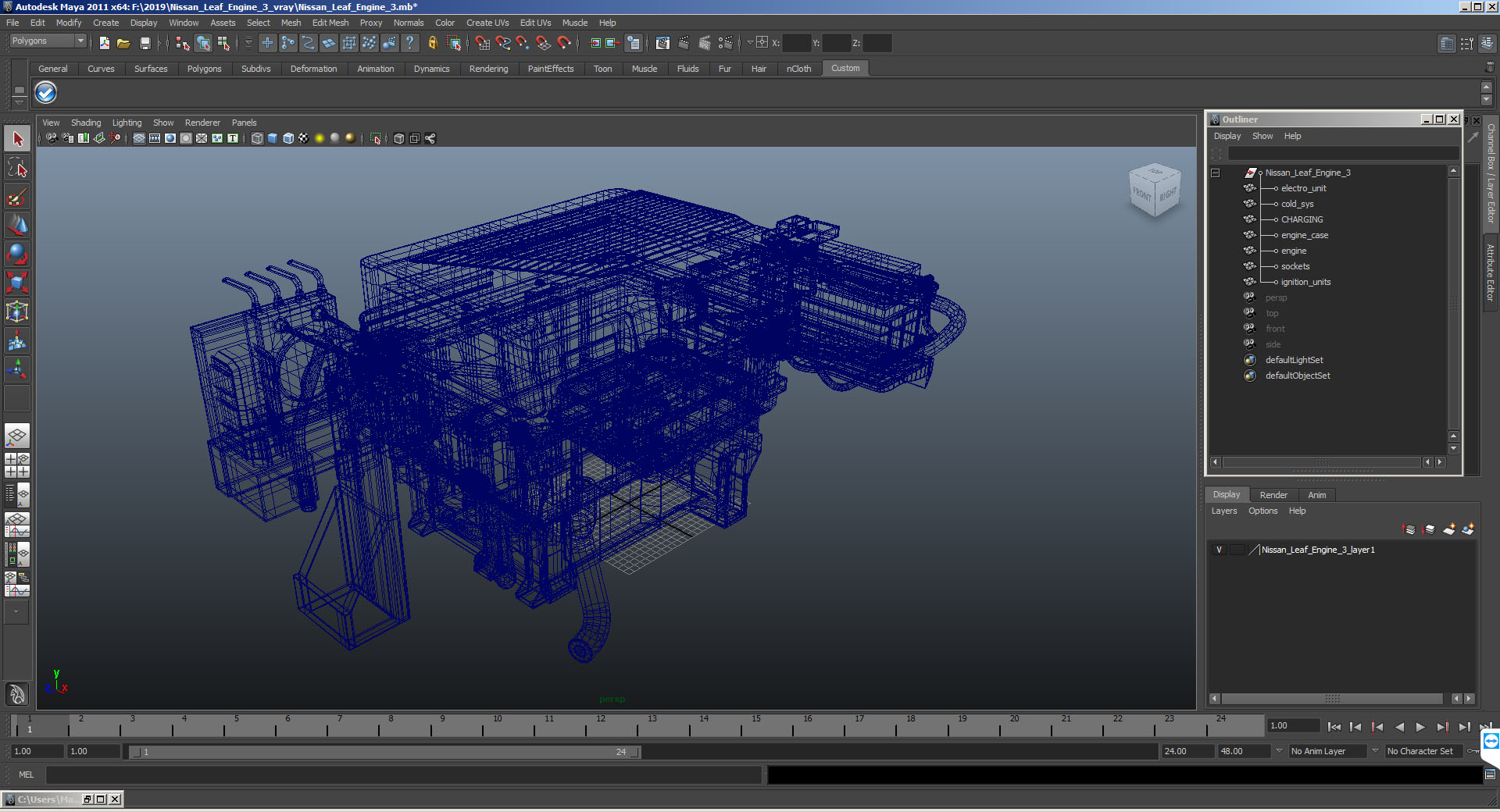Choose the Paint Selection tool
The height and width of the screenshot is (812, 1500).
[17, 197]
